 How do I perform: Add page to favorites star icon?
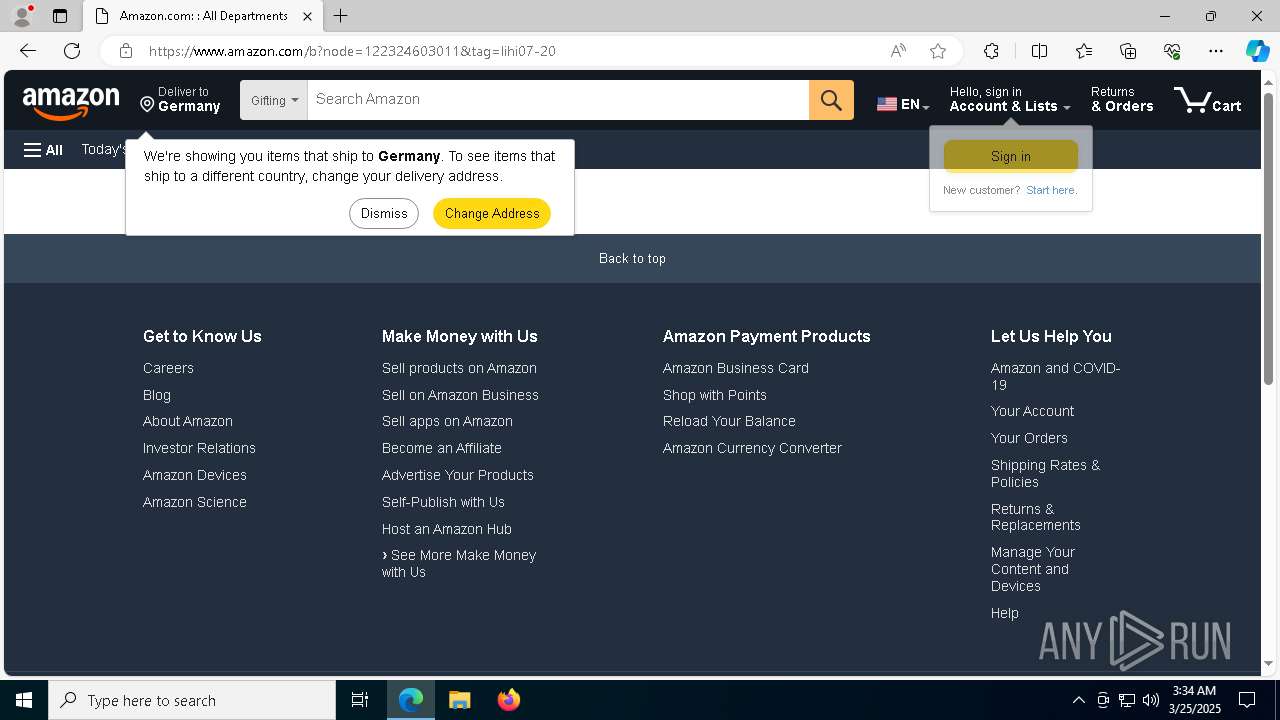coord(938,51)
